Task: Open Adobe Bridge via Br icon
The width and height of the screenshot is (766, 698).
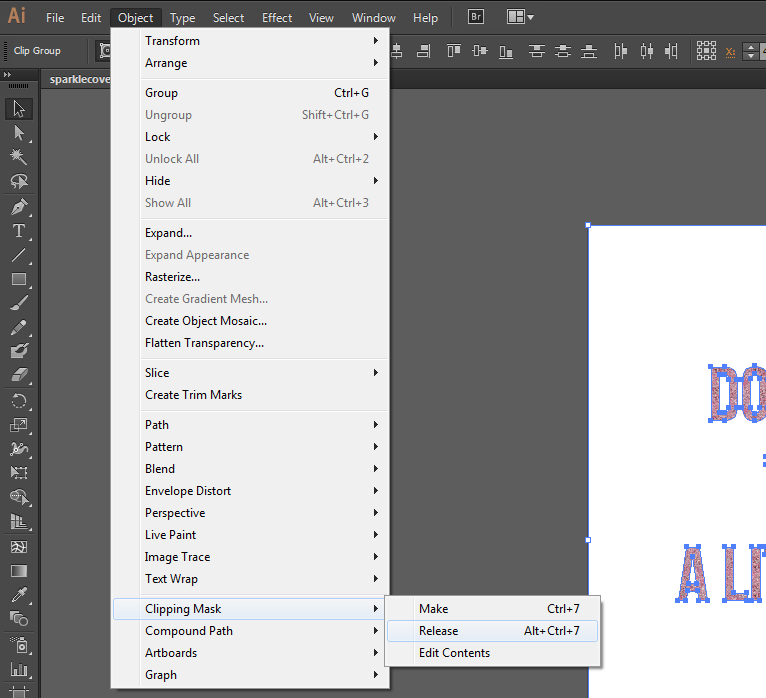Action: [477, 17]
